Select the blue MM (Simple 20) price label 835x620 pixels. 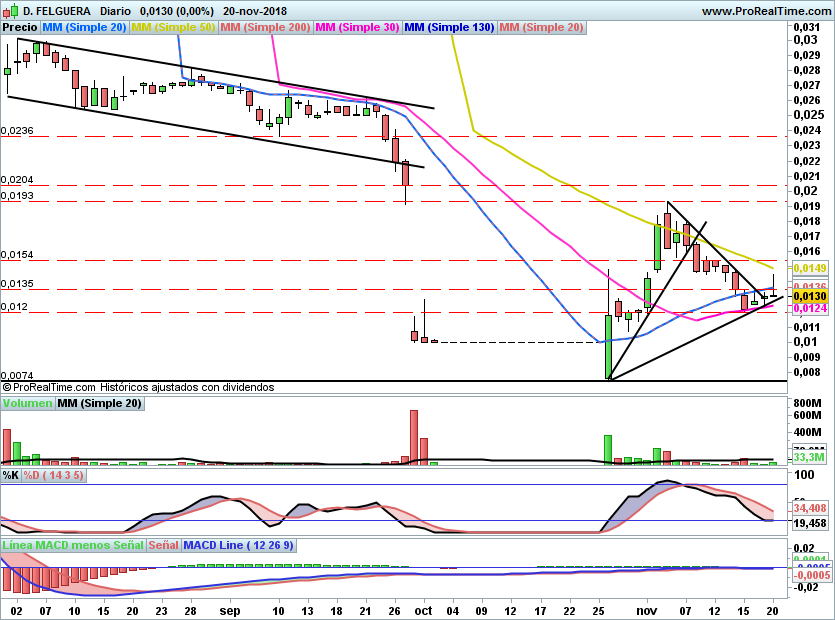(x=85, y=27)
